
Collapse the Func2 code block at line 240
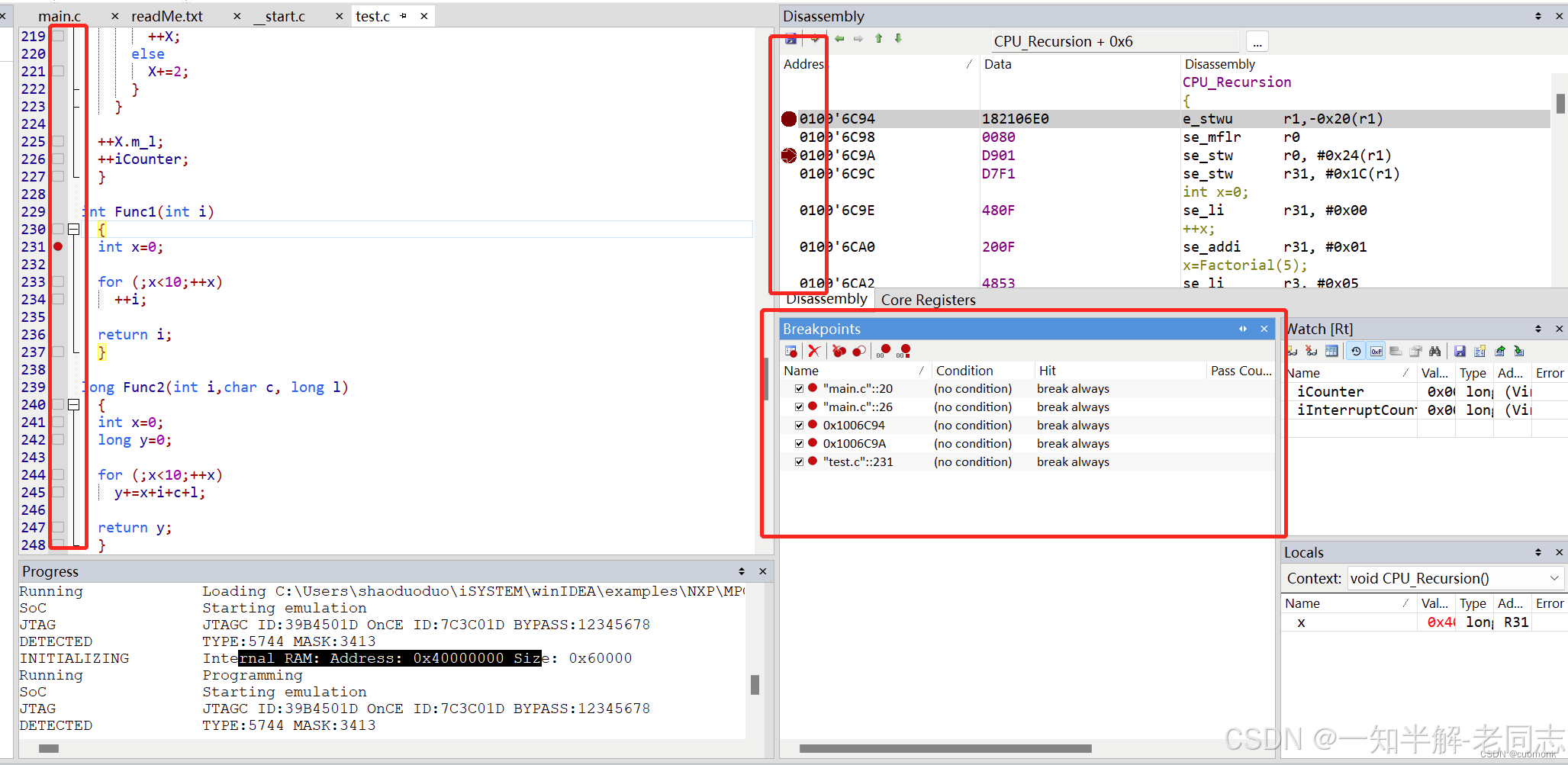click(x=73, y=405)
